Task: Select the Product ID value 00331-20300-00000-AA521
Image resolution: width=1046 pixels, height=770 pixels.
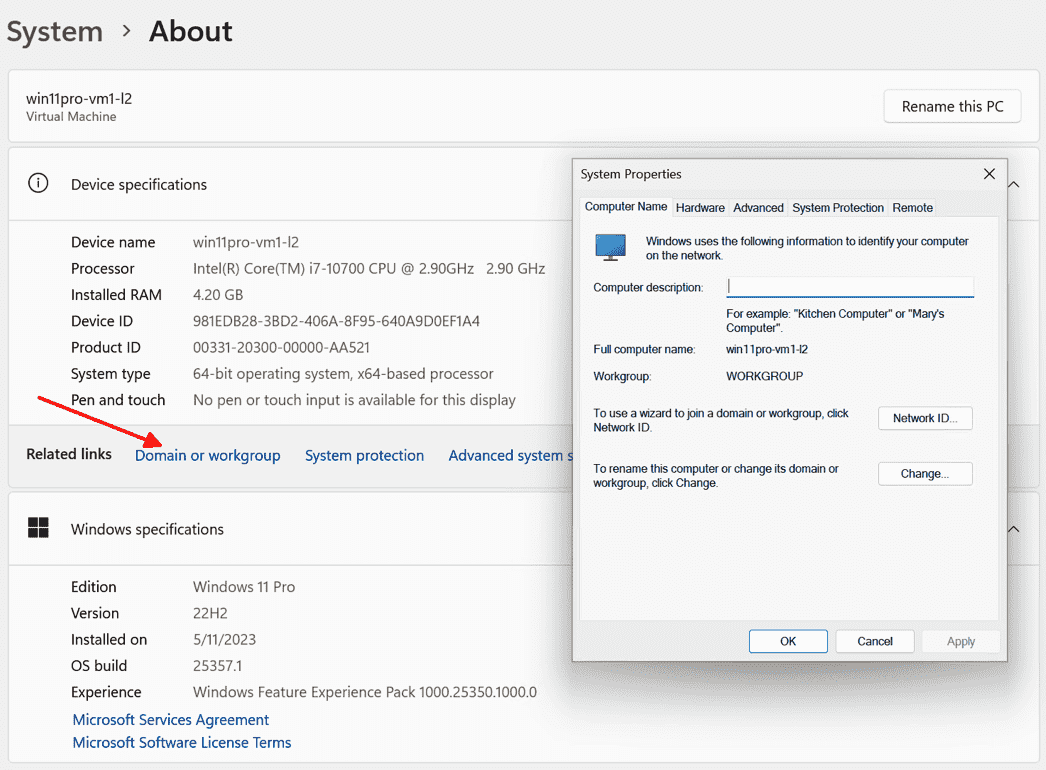Action: tap(281, 348)
